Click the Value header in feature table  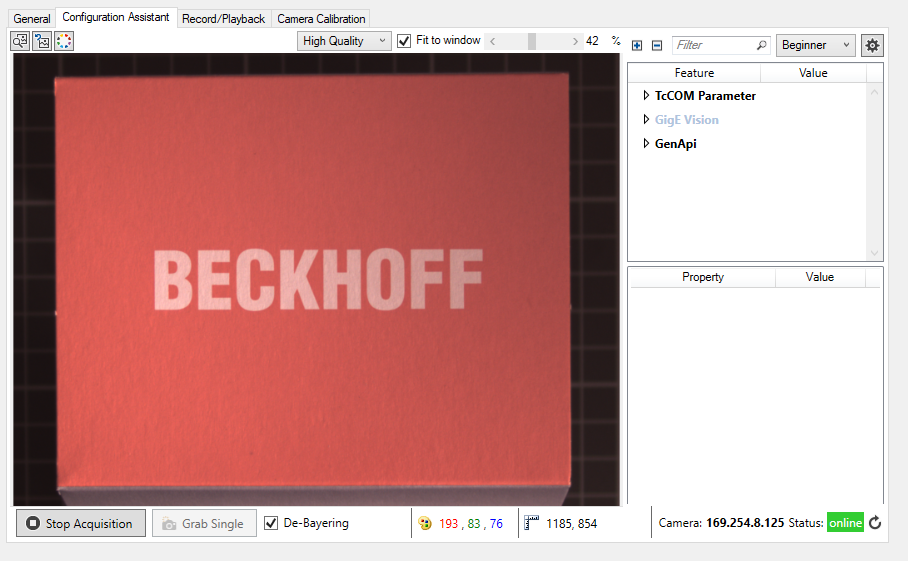pyautogui.click(x=812, y=73)
